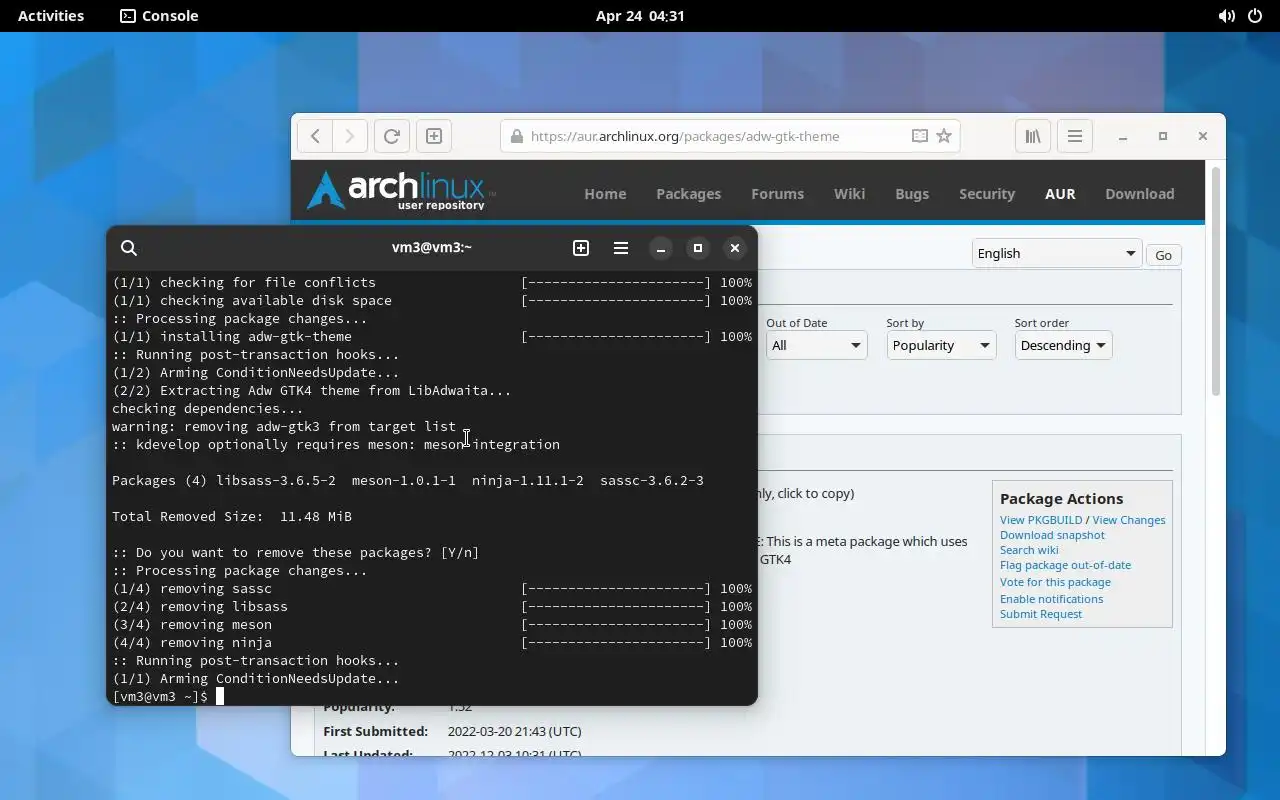The image size is (1280, 800).
Task: Click the Download snapshot link
Action: pos(1052,535)
